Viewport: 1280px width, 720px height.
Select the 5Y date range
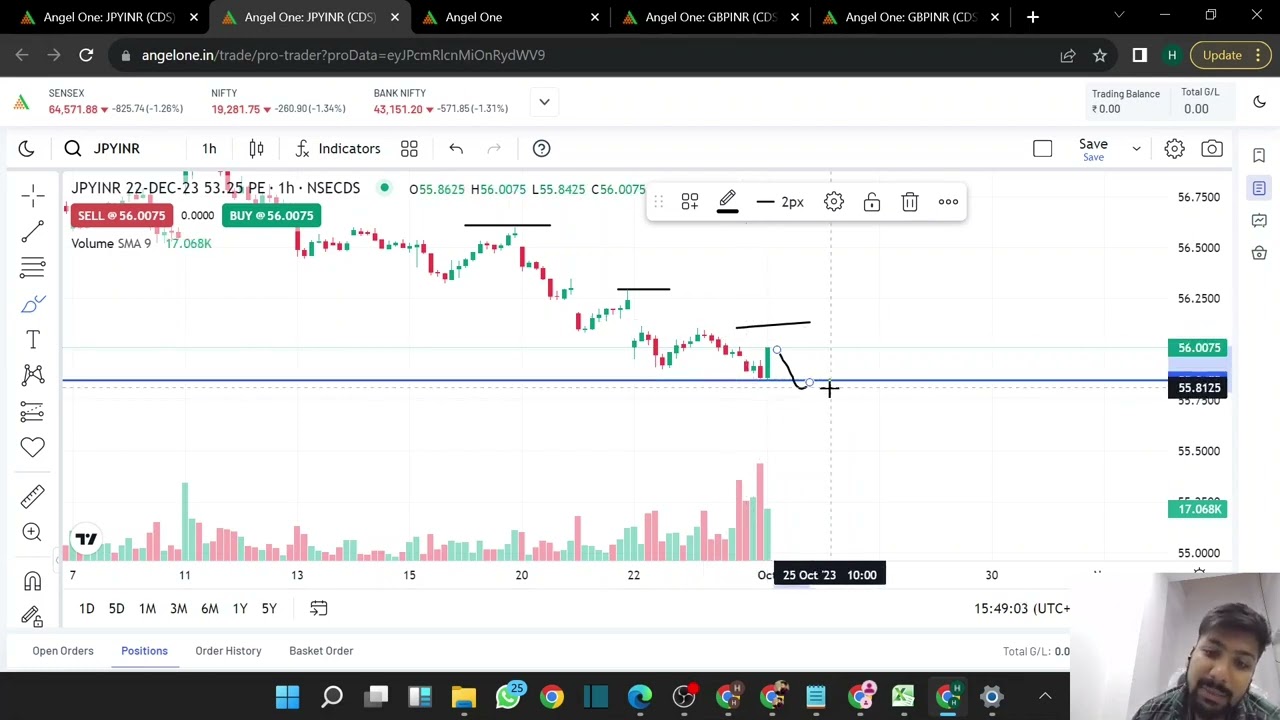click(x=269, y=608)
